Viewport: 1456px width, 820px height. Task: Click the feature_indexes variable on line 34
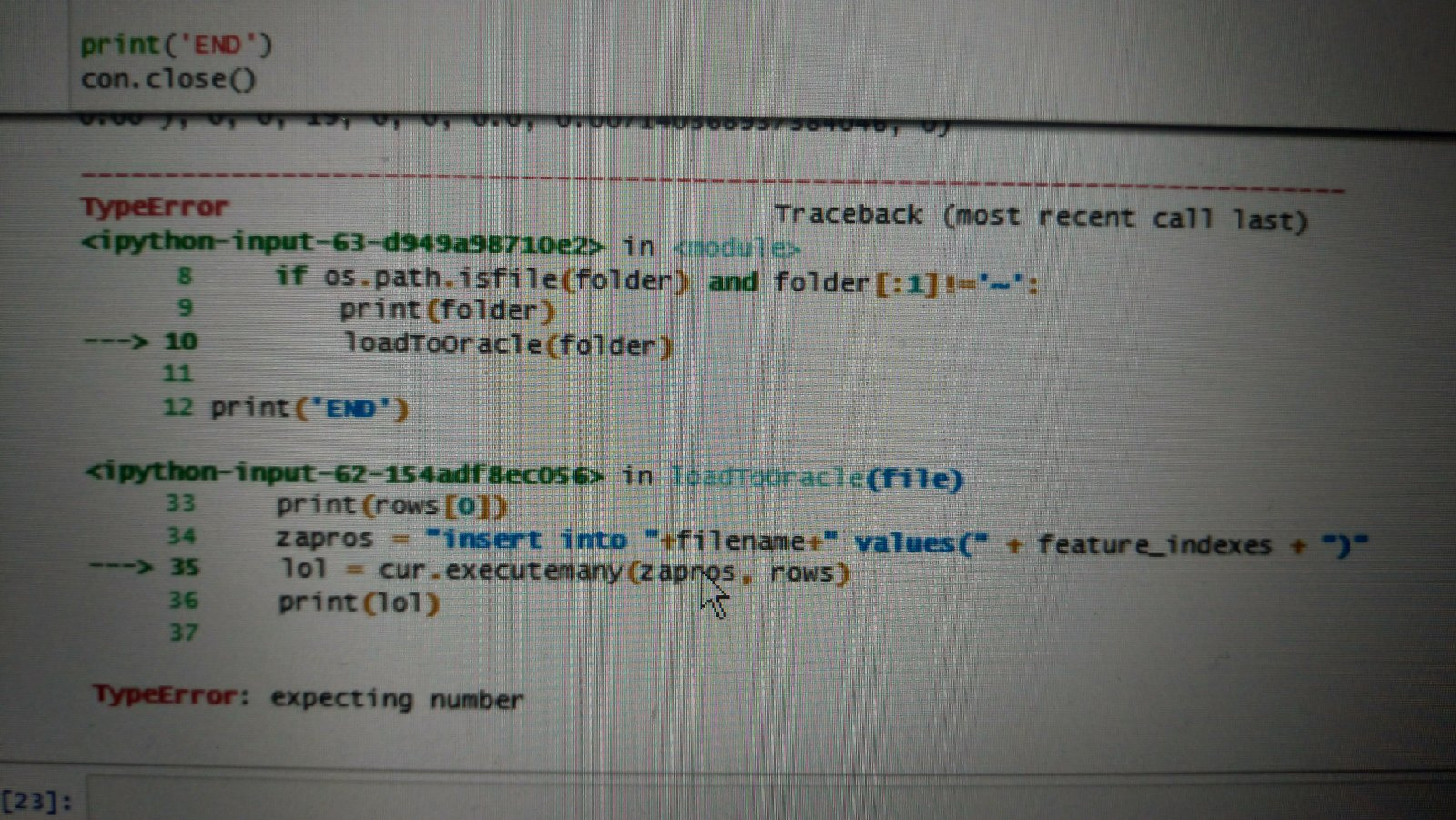coord(1154,544)
